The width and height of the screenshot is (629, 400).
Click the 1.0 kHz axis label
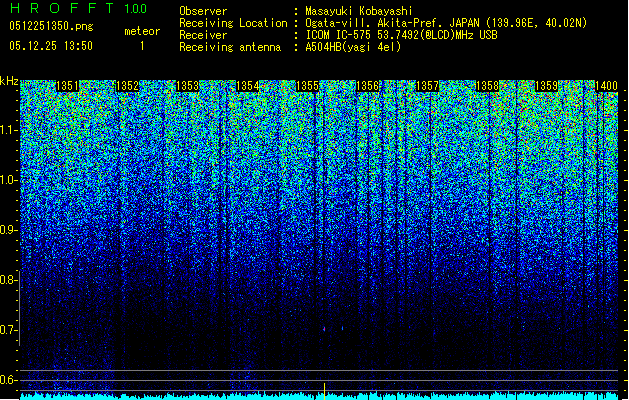click(8, 181)
